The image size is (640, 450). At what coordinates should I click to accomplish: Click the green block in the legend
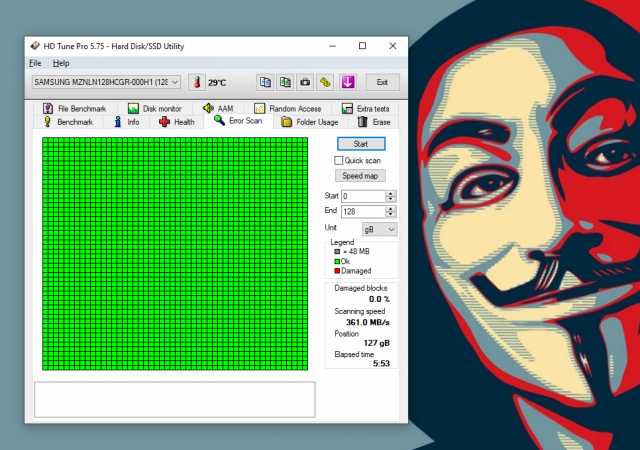(x=336, y=261)
